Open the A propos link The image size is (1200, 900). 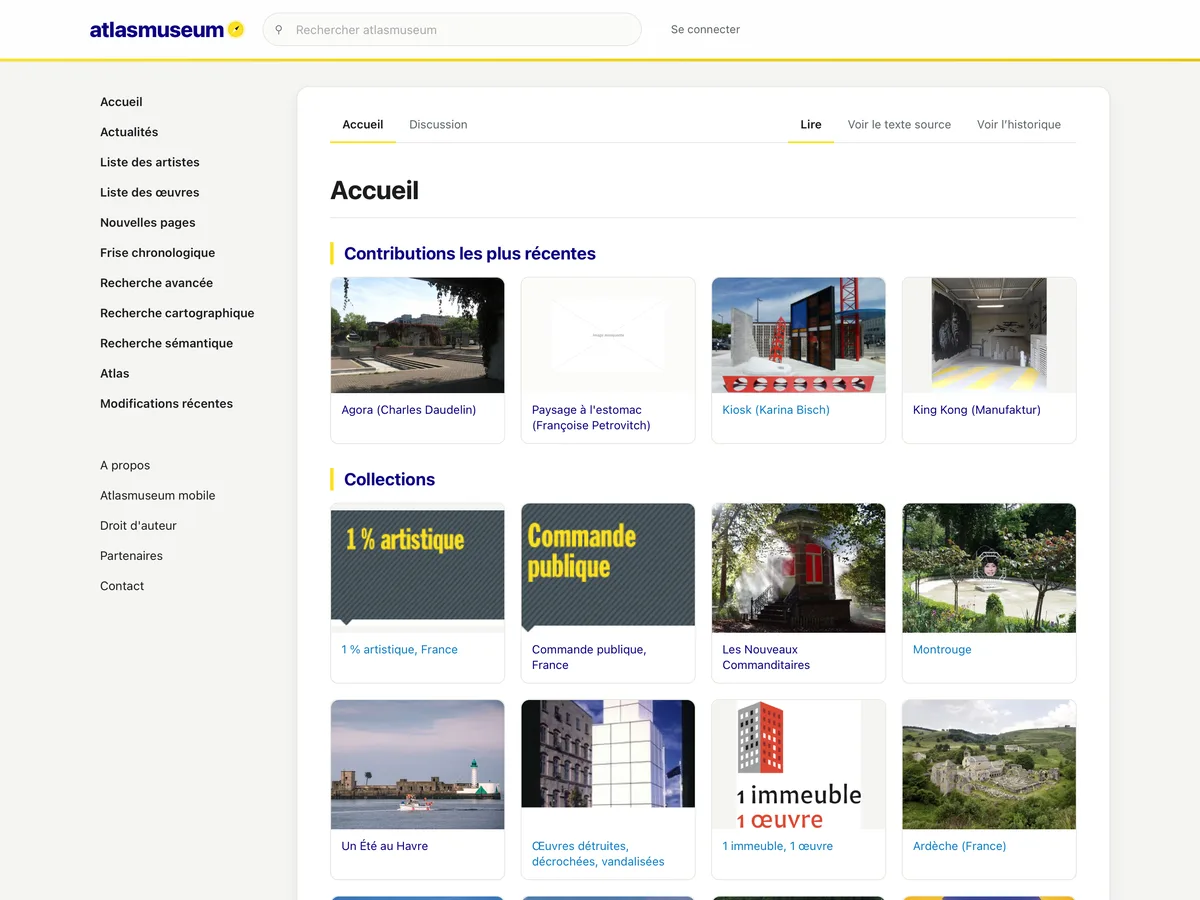click(125, 465)
